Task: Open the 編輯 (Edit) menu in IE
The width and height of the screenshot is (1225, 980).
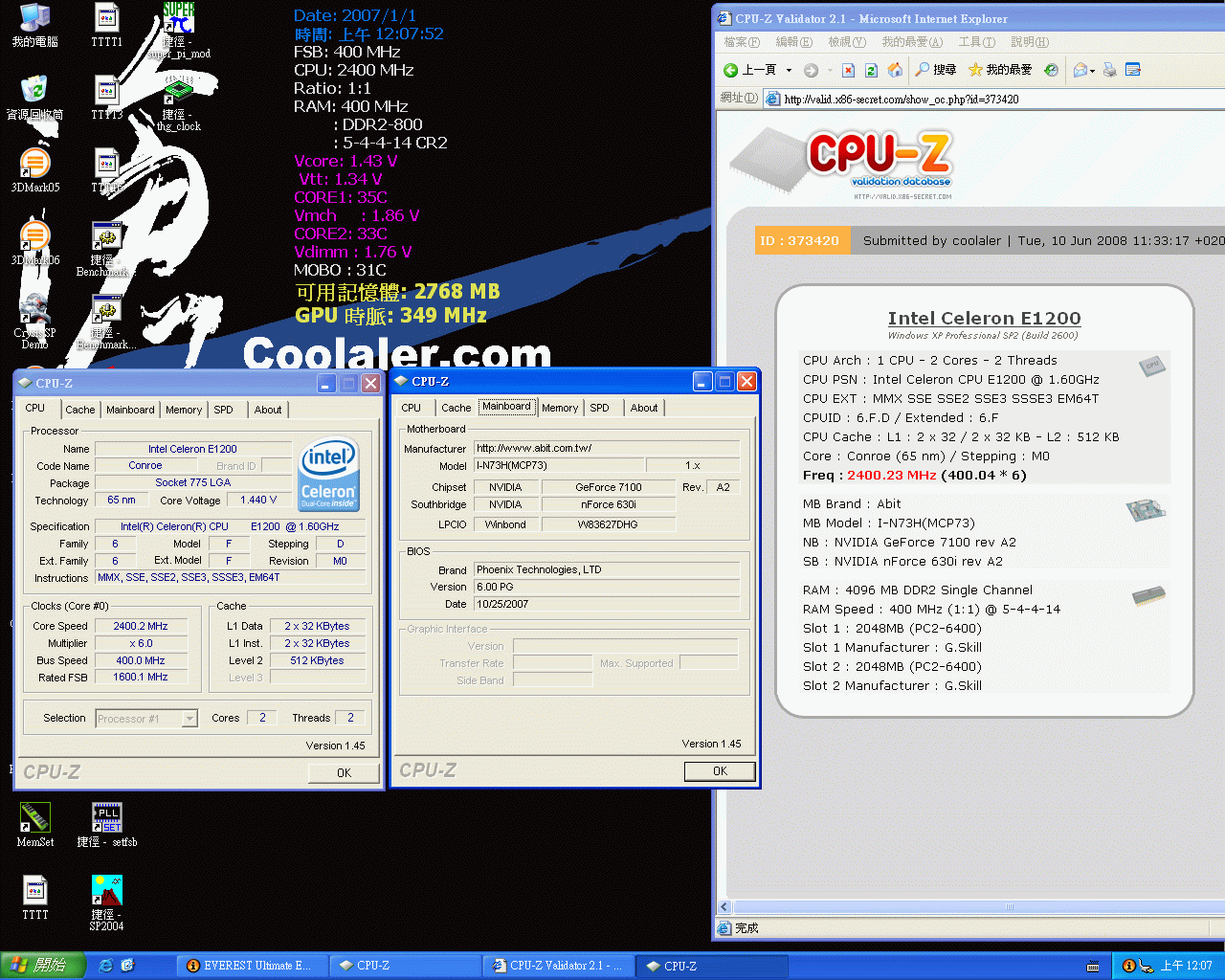Action: tap(793, 42)
